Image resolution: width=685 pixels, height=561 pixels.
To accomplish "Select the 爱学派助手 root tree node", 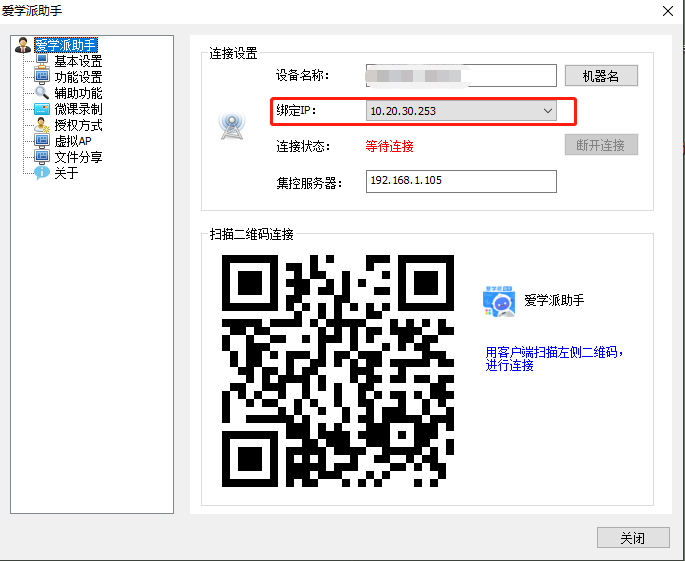I will (x=66, y=45).
